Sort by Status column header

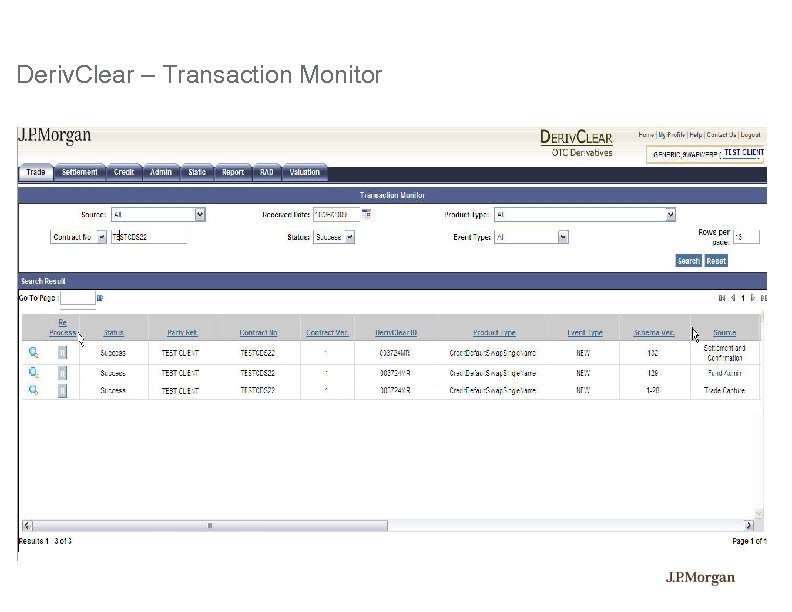click(x=113, y=333)
